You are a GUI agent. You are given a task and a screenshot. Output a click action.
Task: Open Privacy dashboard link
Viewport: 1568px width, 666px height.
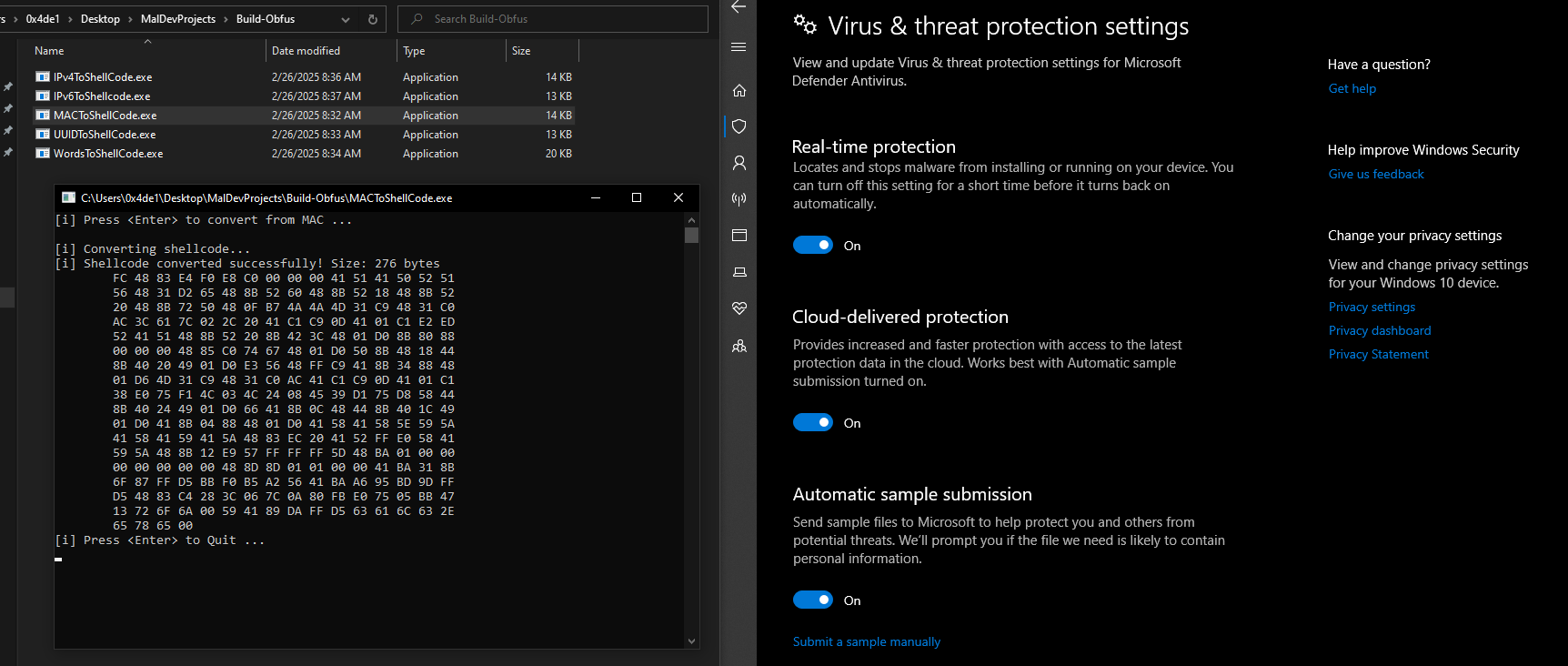pyautogui.click(x=1380, y=330)
